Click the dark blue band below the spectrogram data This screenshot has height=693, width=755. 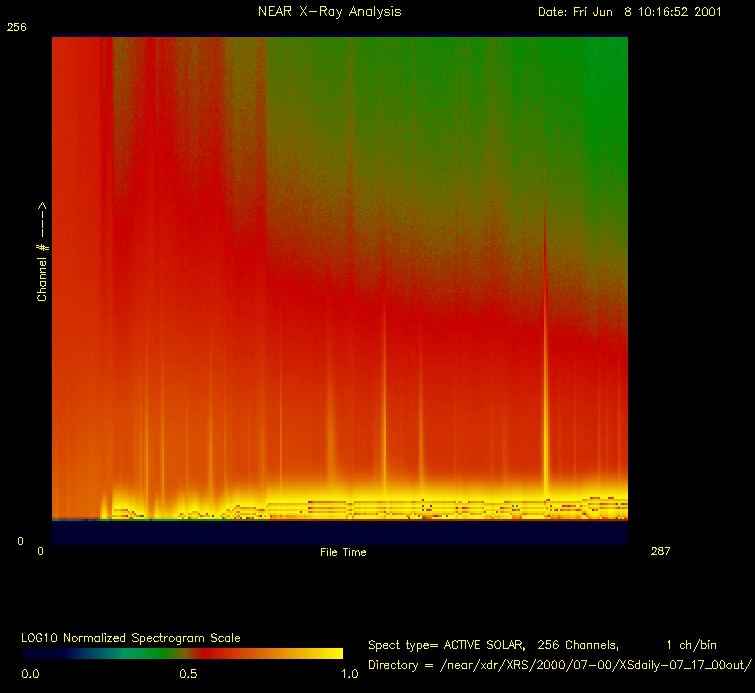pyautogui.click(x=340, y=533)
